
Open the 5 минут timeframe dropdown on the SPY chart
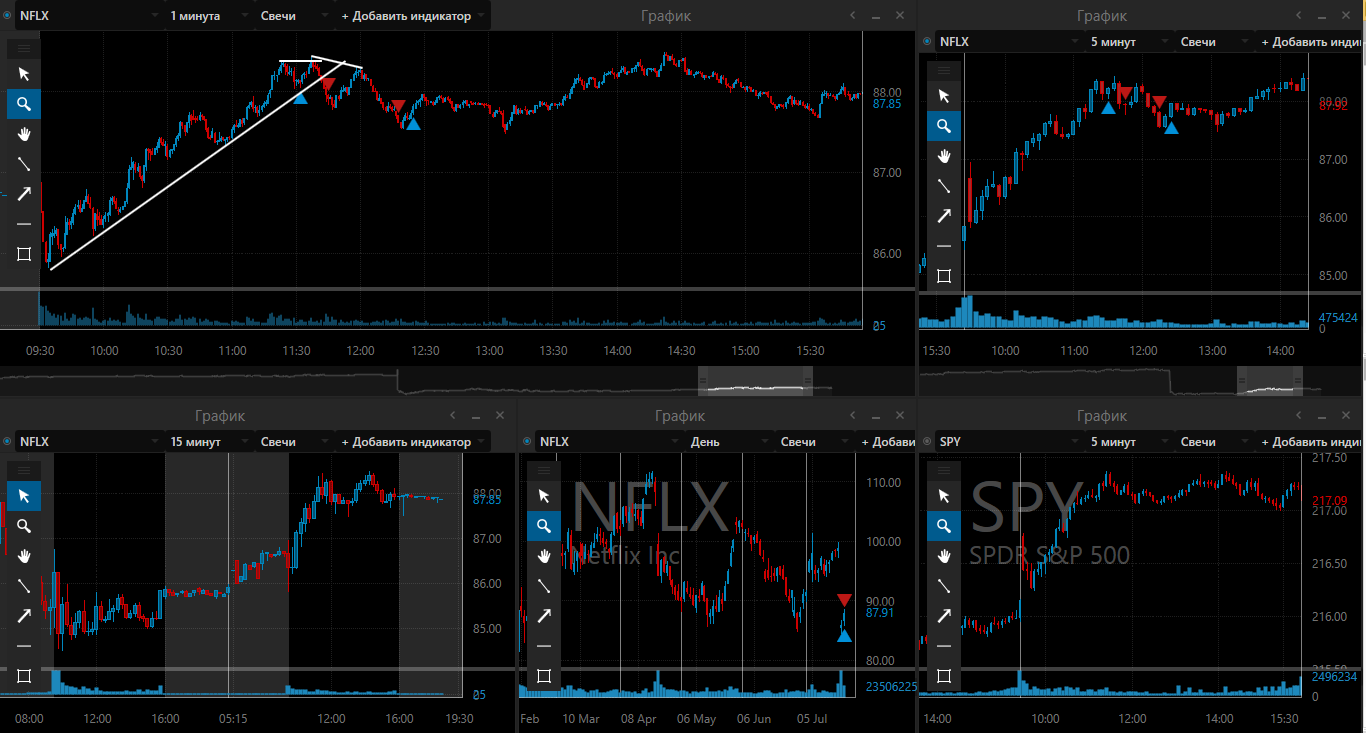coord(1128,441)
